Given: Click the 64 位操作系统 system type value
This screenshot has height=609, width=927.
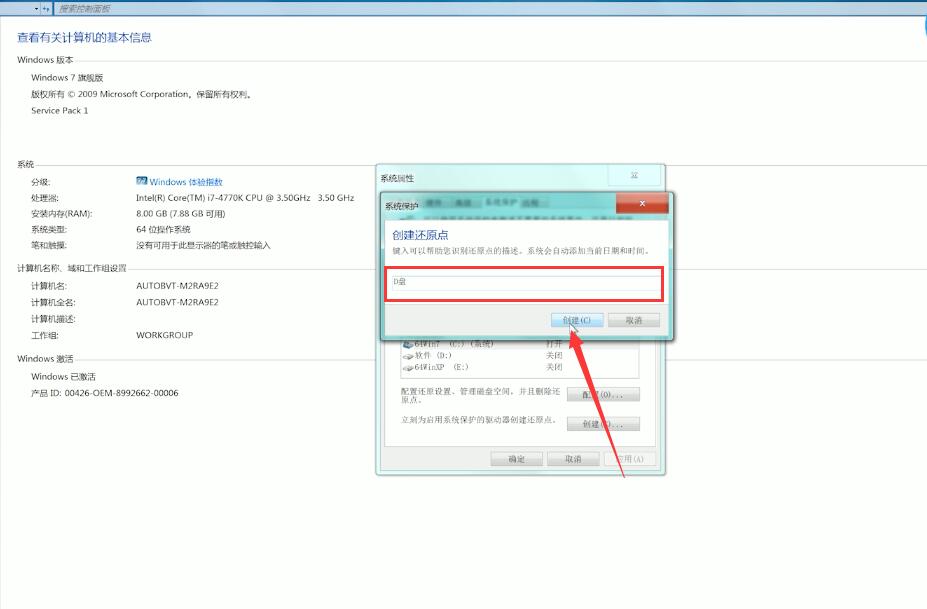Looking at the screenshot, I should point(163,229).
